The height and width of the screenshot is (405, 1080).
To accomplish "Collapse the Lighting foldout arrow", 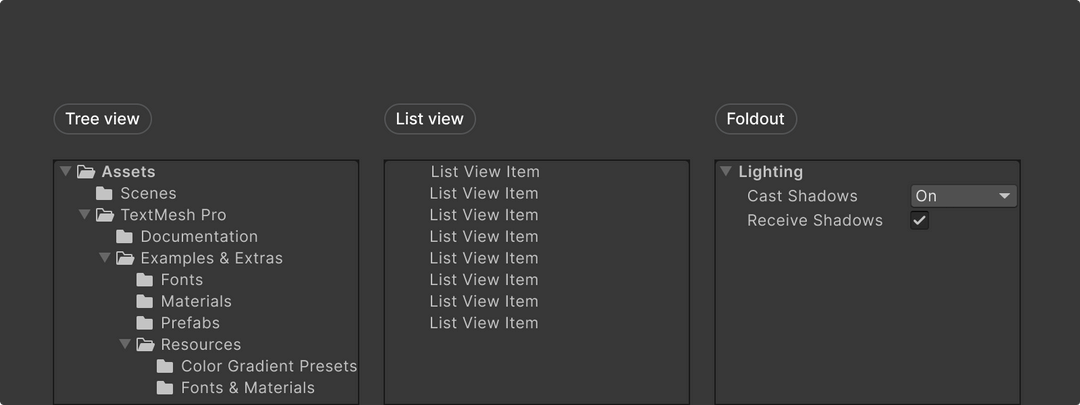I will tap(726, 172).
